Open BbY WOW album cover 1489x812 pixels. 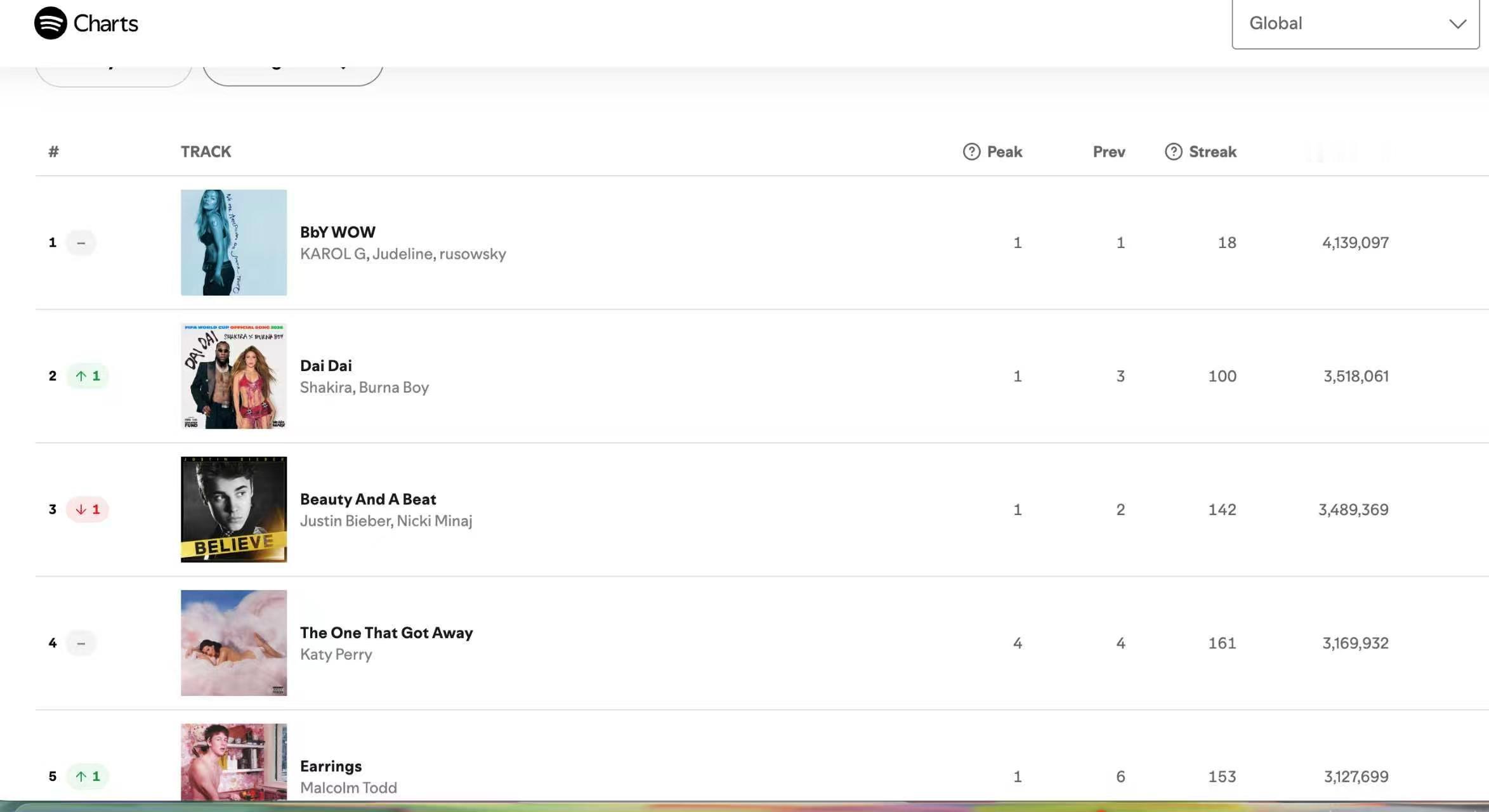click(233, 242)
